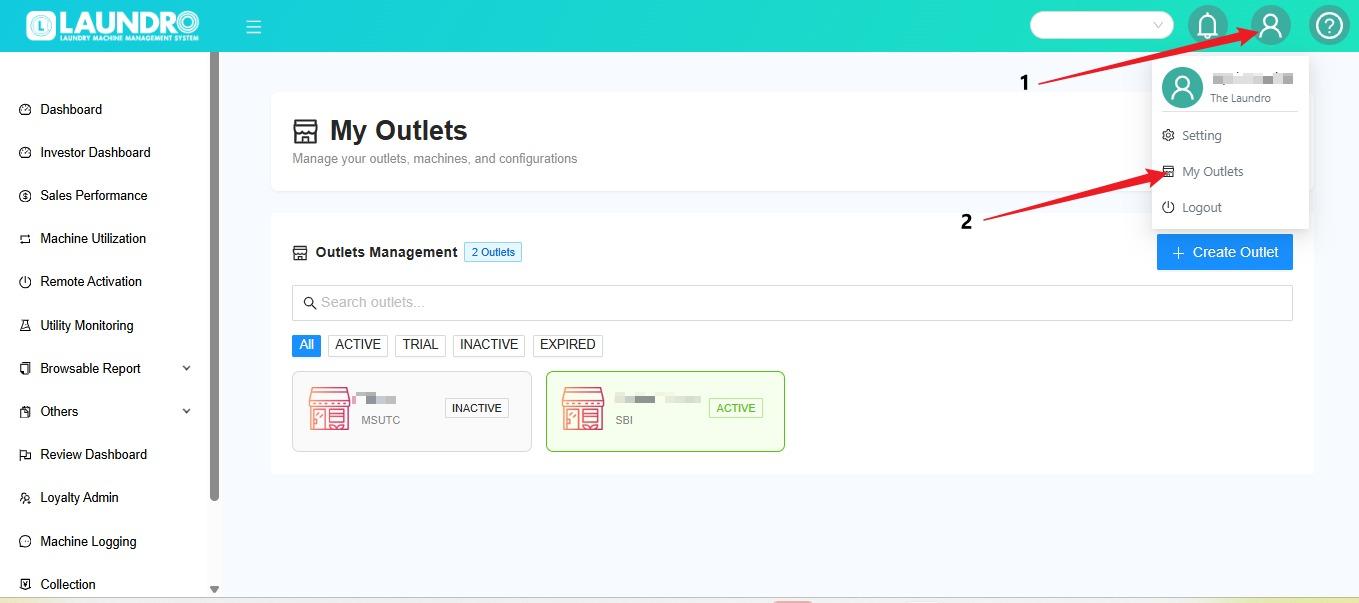Click the sidebar scroll down arrow
1359x603 pixels.
click(214, 590)
